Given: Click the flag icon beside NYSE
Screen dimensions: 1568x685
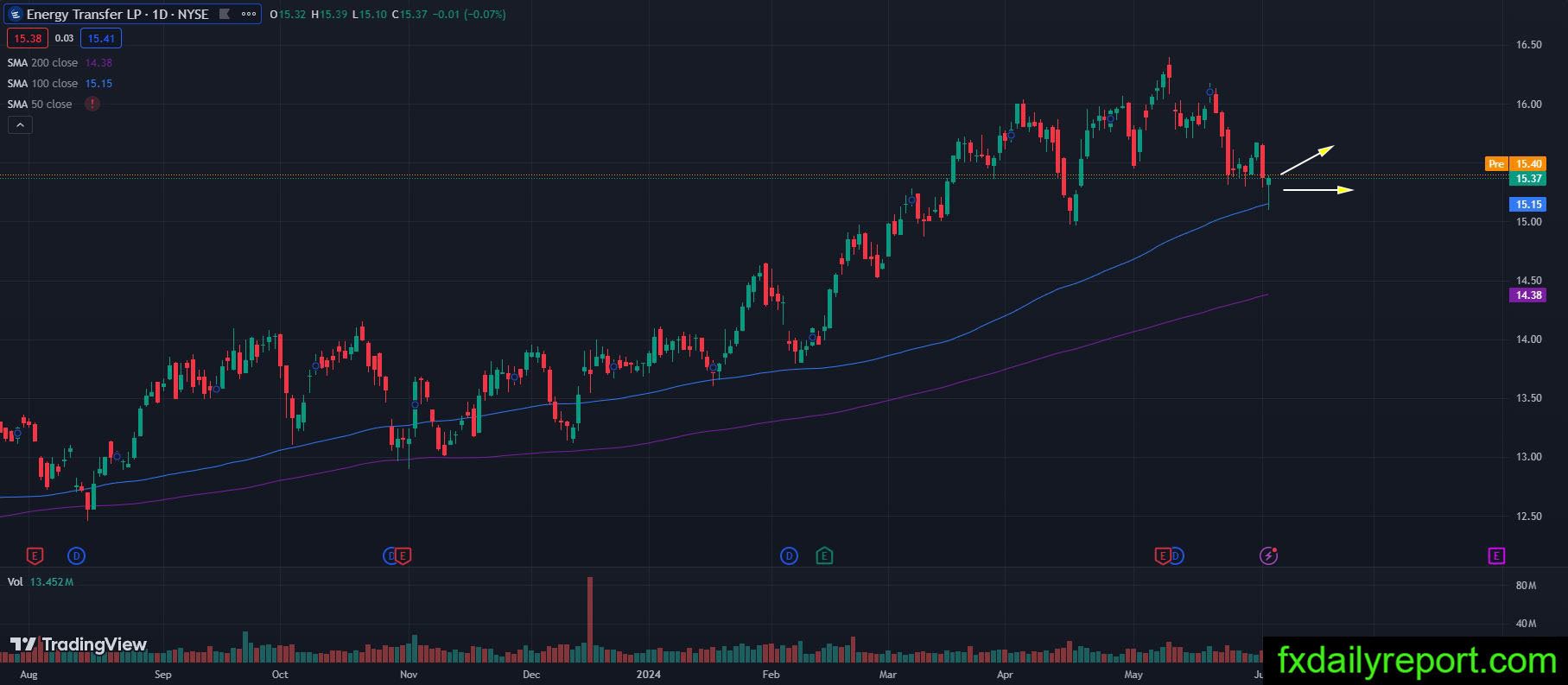Looking at the screenshot, I should coord(225,14).
